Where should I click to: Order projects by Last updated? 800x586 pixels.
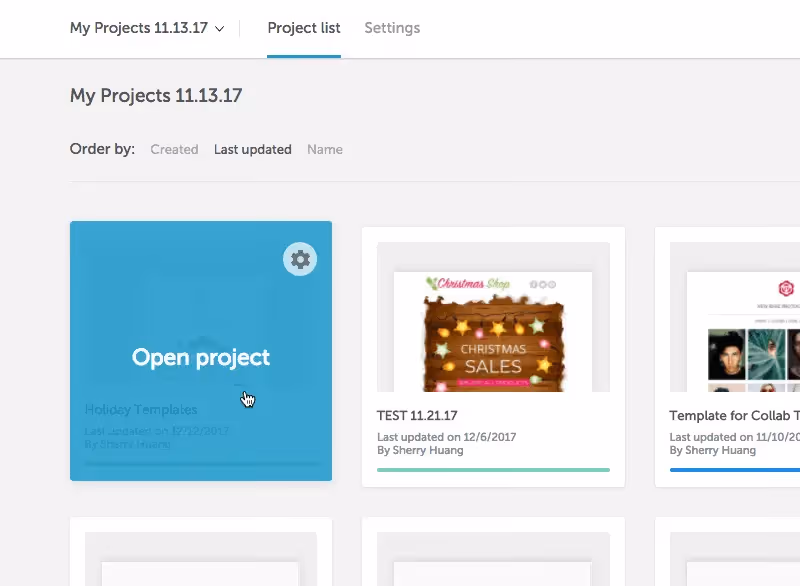(253, 149)
